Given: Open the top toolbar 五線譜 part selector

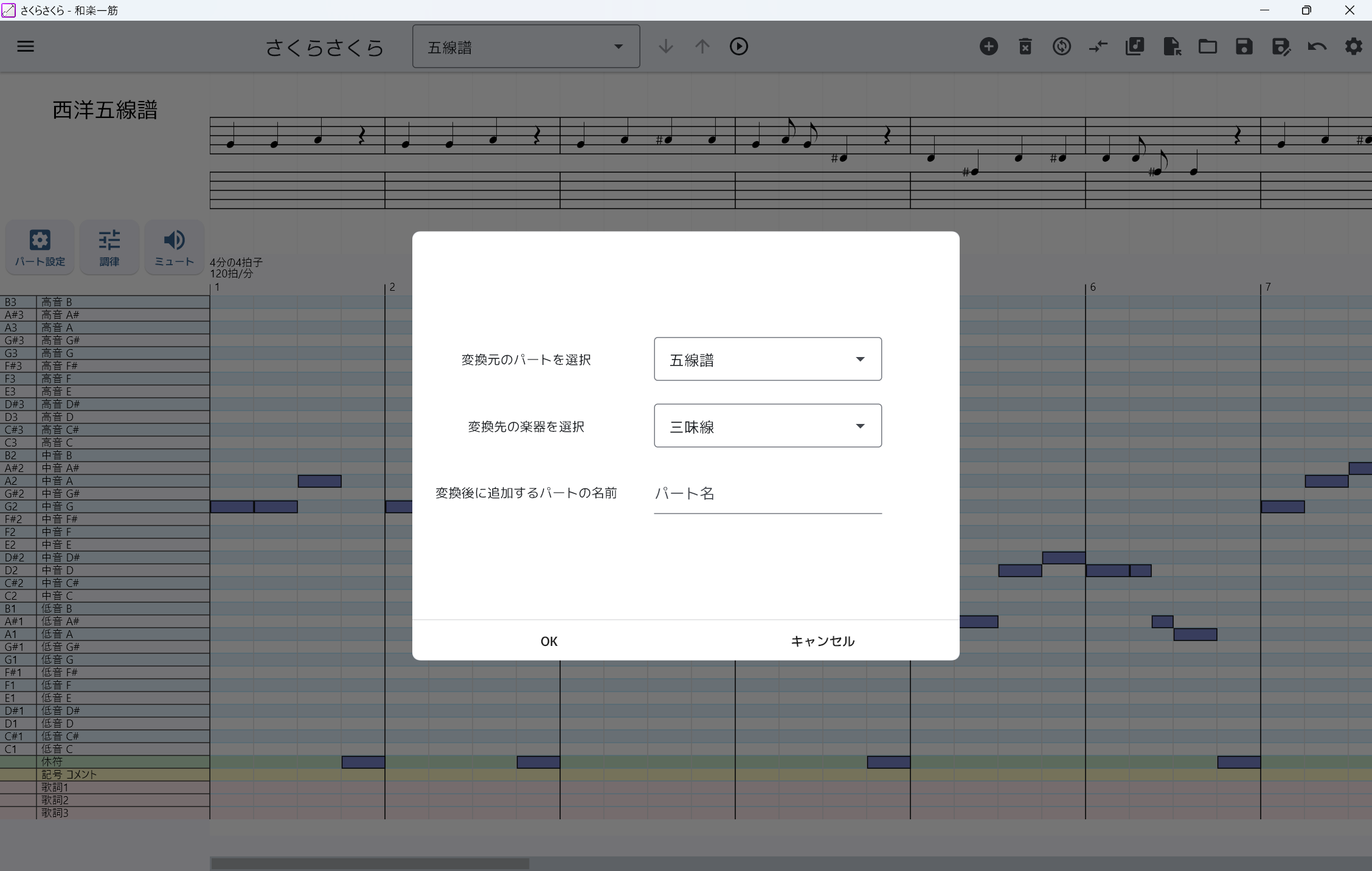Looking at the screenshot, I should 525,47.
